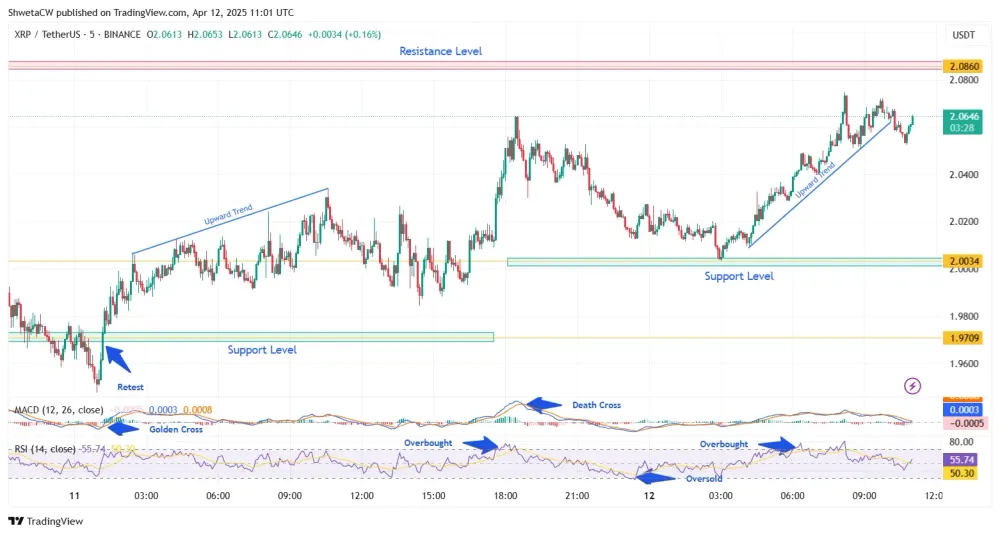Image resolution: width=1000 pixels, height=535 pixels.
Task: Click the date 12 on time axis
Action: (648, 496)
